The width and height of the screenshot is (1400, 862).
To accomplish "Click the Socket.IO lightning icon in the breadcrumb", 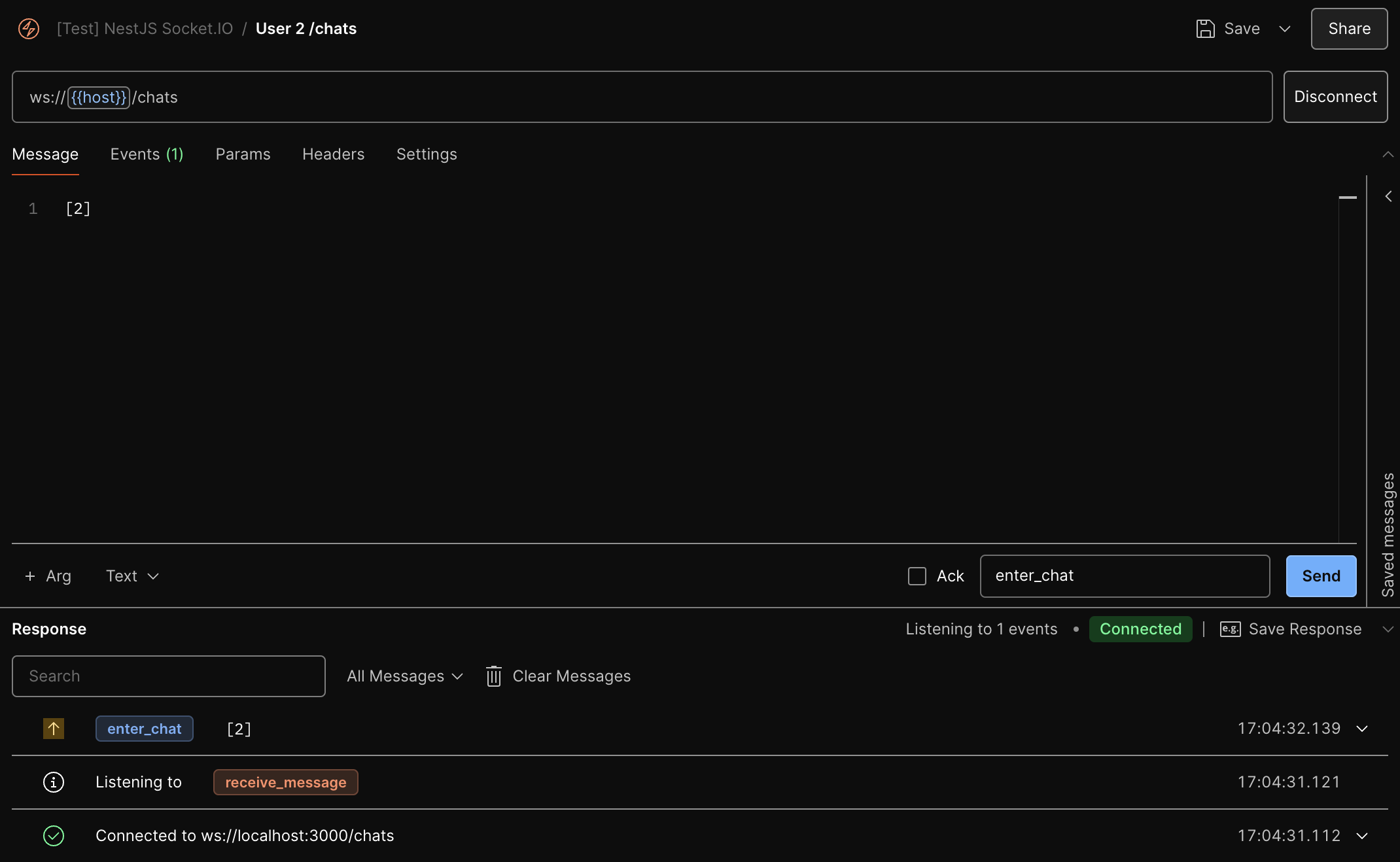I will pos(29,29).
